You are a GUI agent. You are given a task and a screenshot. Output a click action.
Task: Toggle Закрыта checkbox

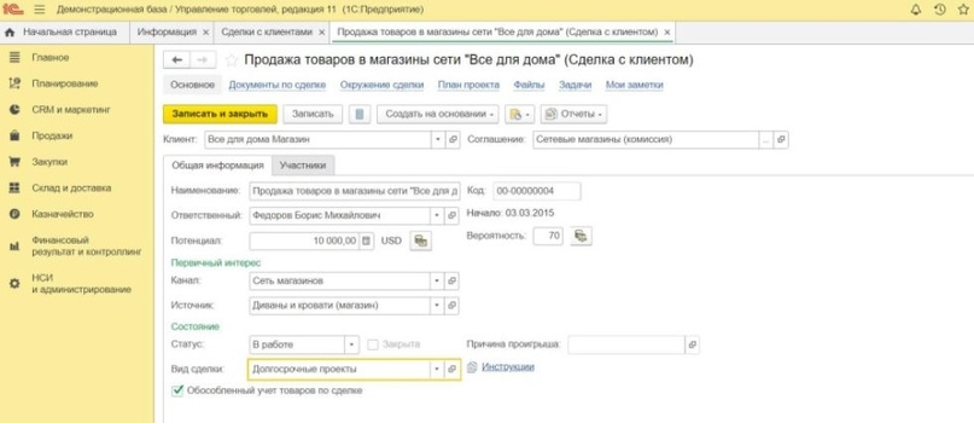pos(373,345)
